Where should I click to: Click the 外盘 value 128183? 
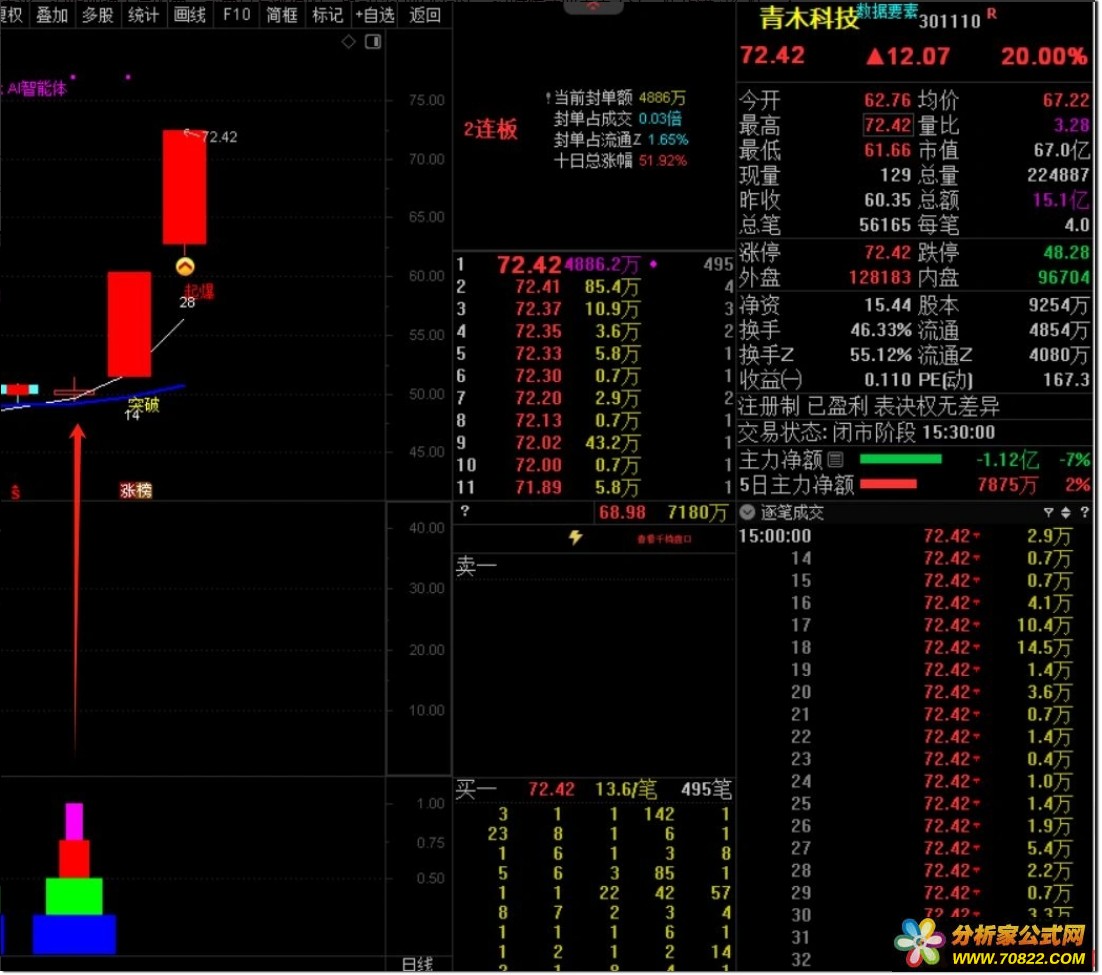[x=880, y=278]
